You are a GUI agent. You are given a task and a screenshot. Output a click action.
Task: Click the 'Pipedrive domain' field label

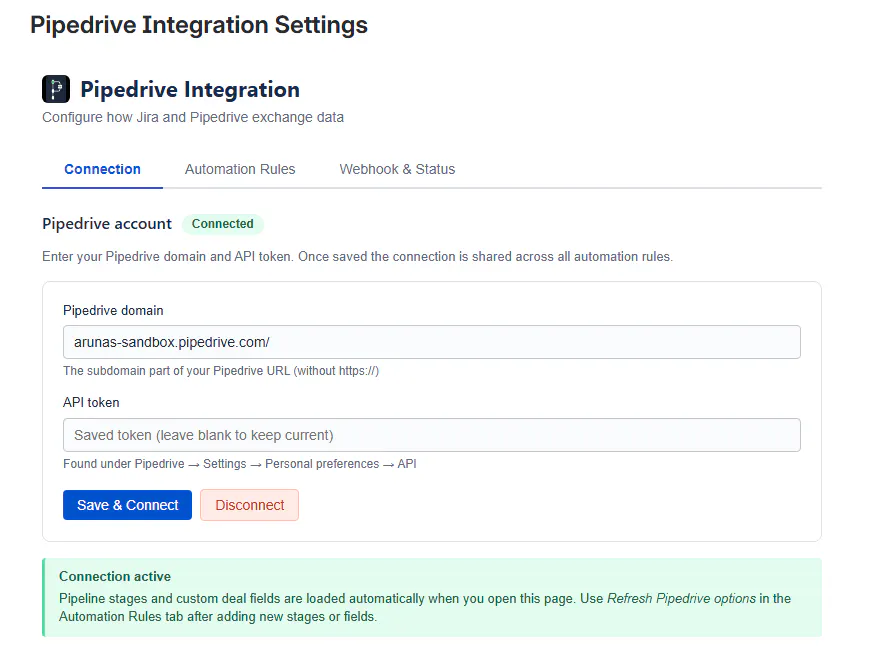pos(113,311)
